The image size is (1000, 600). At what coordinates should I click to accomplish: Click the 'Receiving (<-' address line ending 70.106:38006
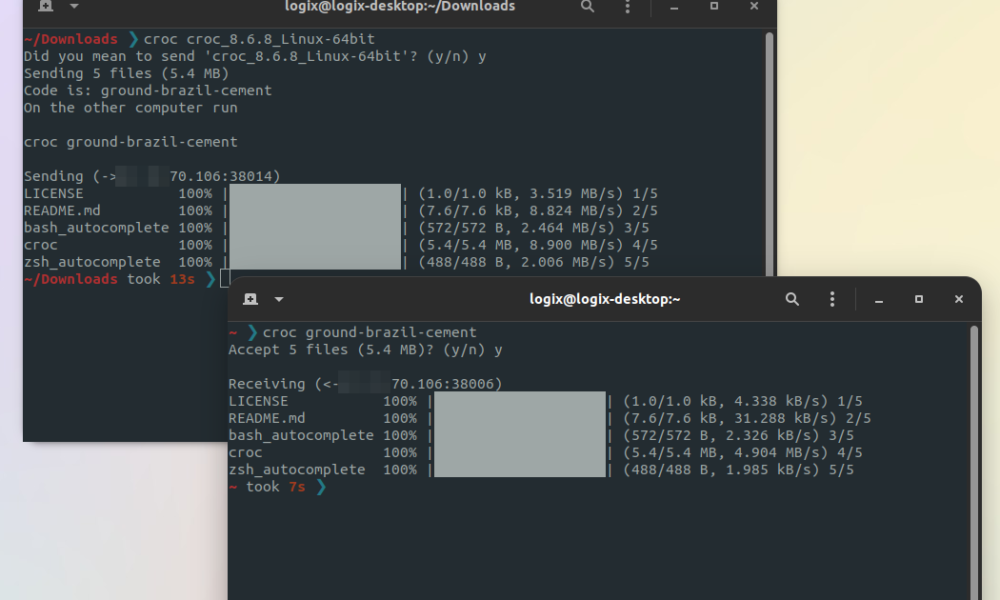pyautogui.click(x=365, y=384)
